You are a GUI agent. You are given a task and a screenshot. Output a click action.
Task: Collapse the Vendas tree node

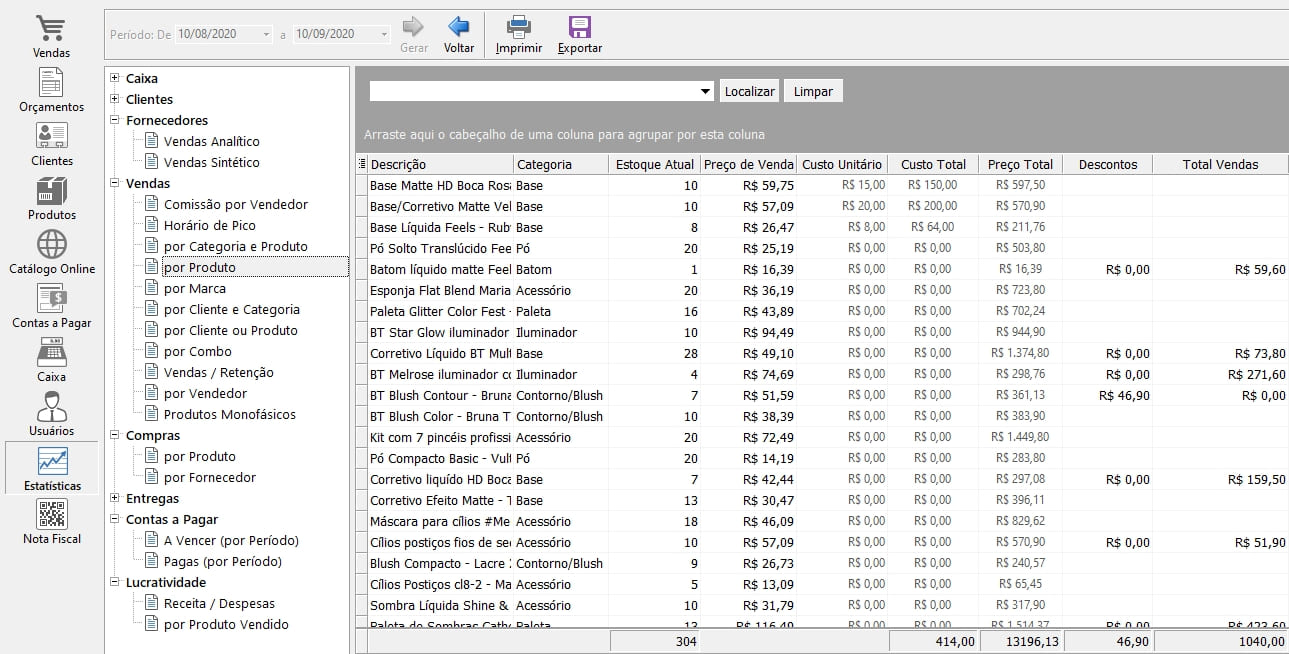pyautogui.click(x=115, y=183)
